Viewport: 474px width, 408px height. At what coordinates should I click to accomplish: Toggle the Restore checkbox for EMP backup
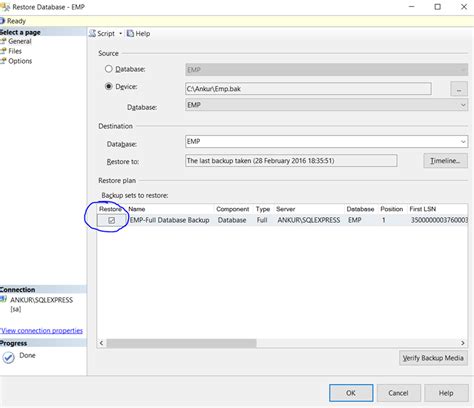112,220
